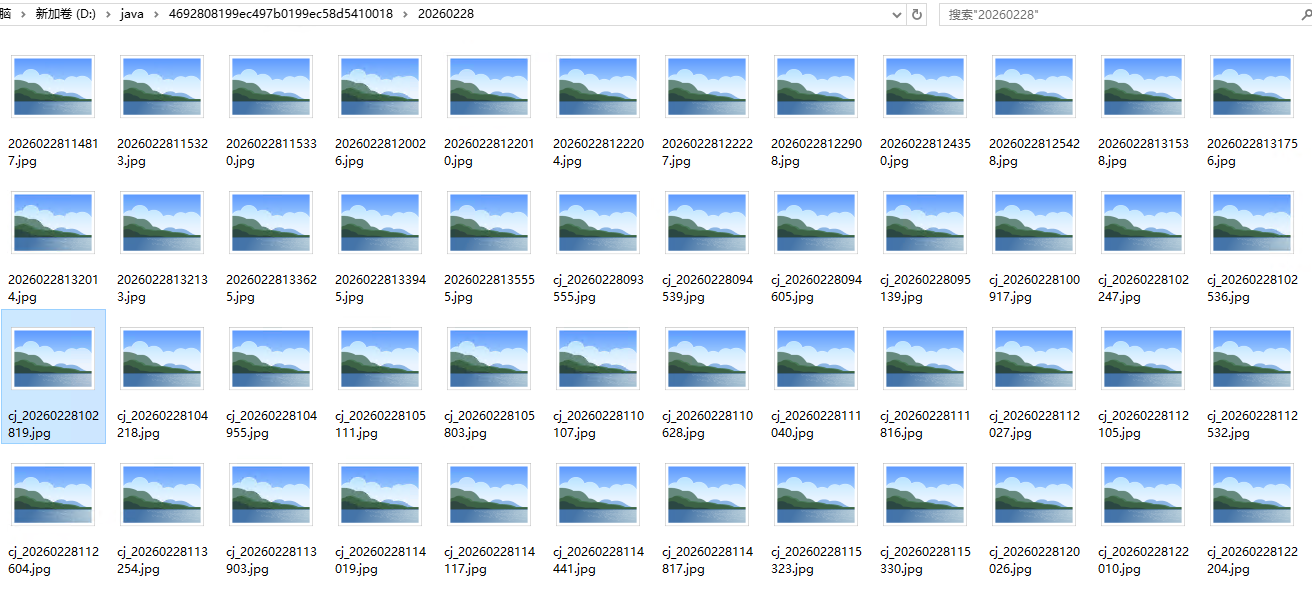The image size is (1312, 590).
Task: Click file name 20260228122204.jpg
Action: coord(598,152)
